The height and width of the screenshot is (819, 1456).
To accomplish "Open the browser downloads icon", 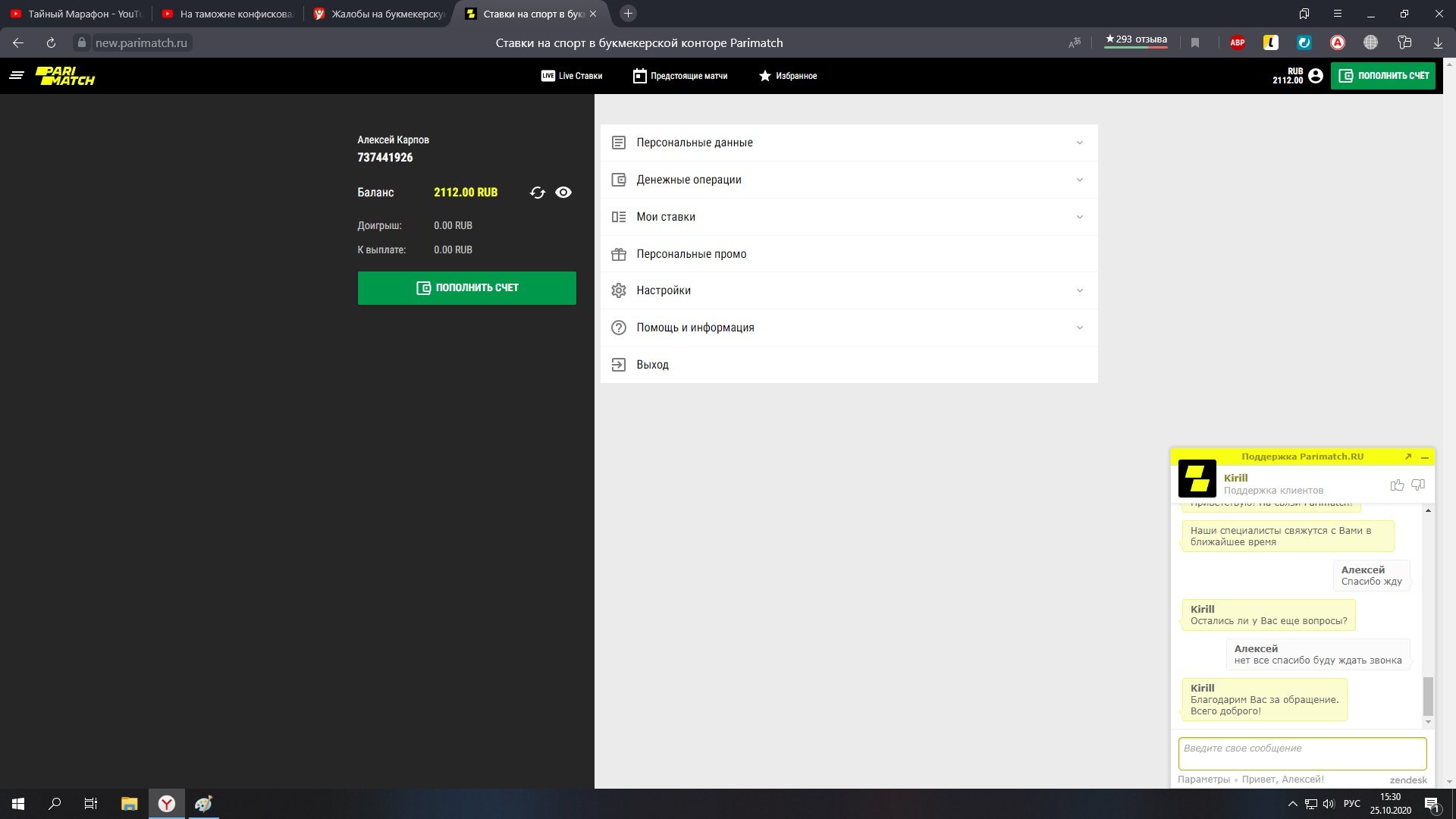I will (1438, 43).
